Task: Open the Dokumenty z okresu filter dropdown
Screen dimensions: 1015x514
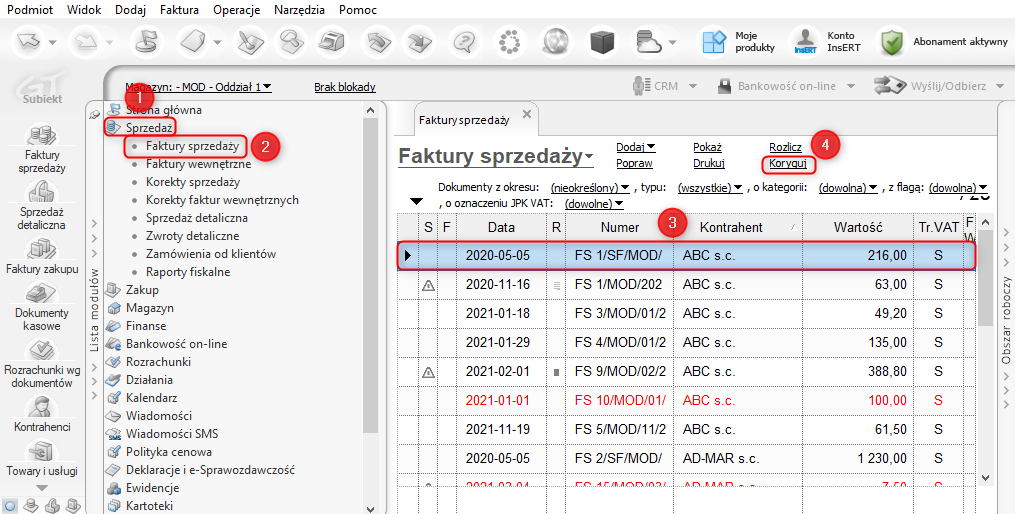Action: click(x=585, y=187)
